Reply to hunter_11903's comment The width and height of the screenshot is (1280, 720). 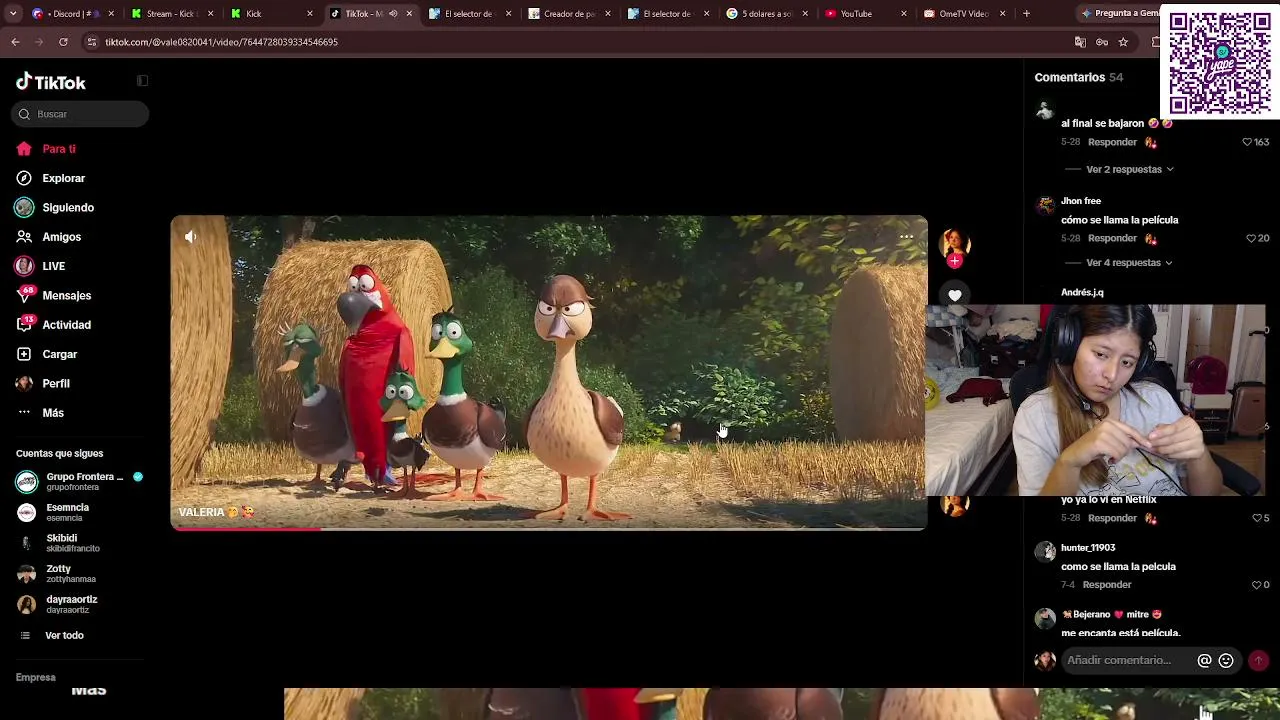[1106, 585]
